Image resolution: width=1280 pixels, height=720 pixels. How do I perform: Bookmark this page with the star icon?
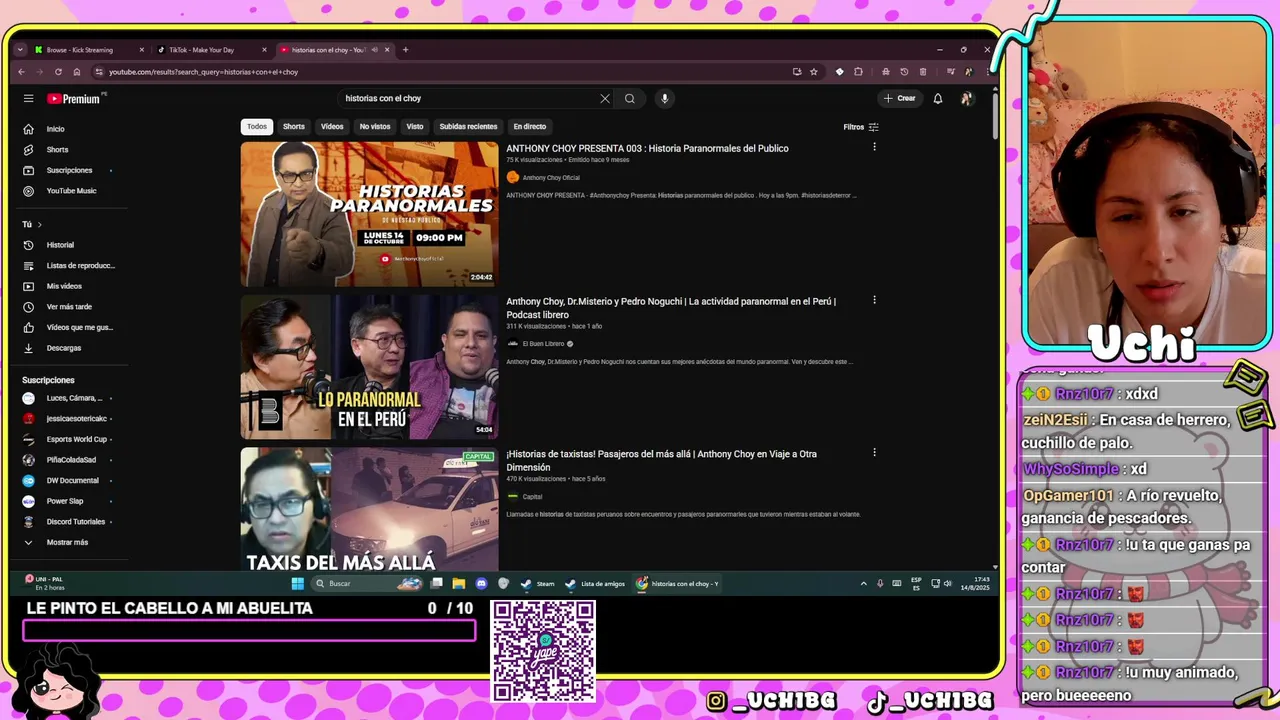coord(814,72)
